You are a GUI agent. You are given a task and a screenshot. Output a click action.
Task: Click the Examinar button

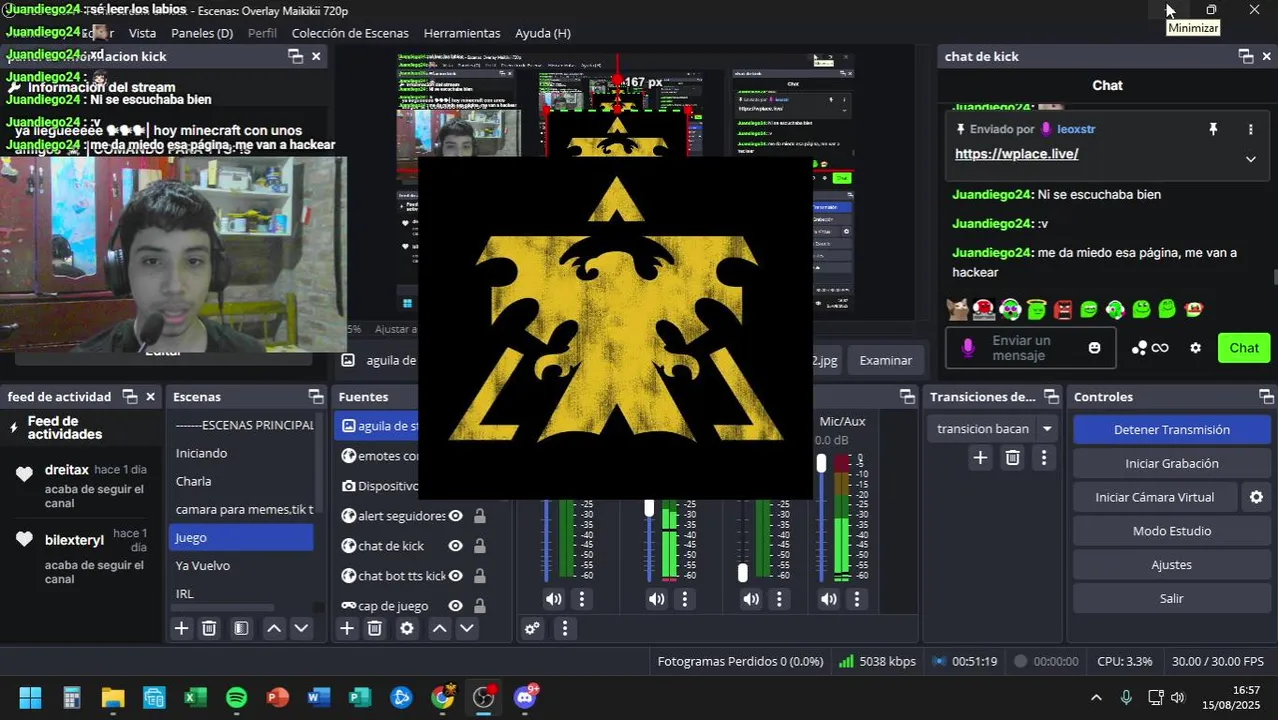tap(885, 360)
